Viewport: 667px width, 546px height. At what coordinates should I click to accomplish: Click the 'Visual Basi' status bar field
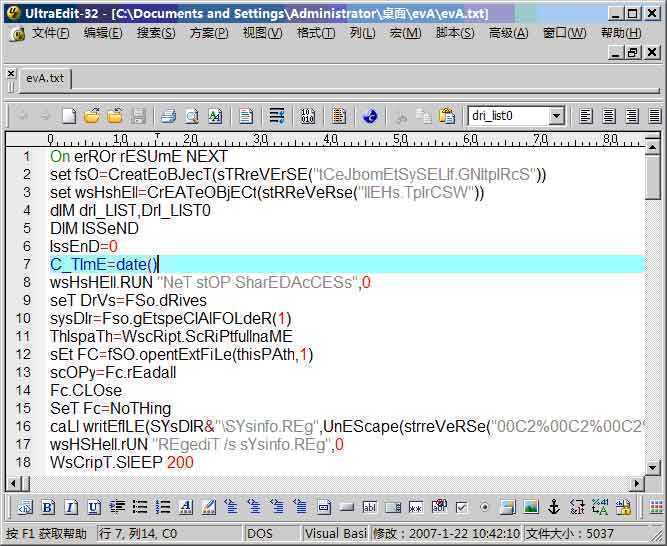point(336,533)
